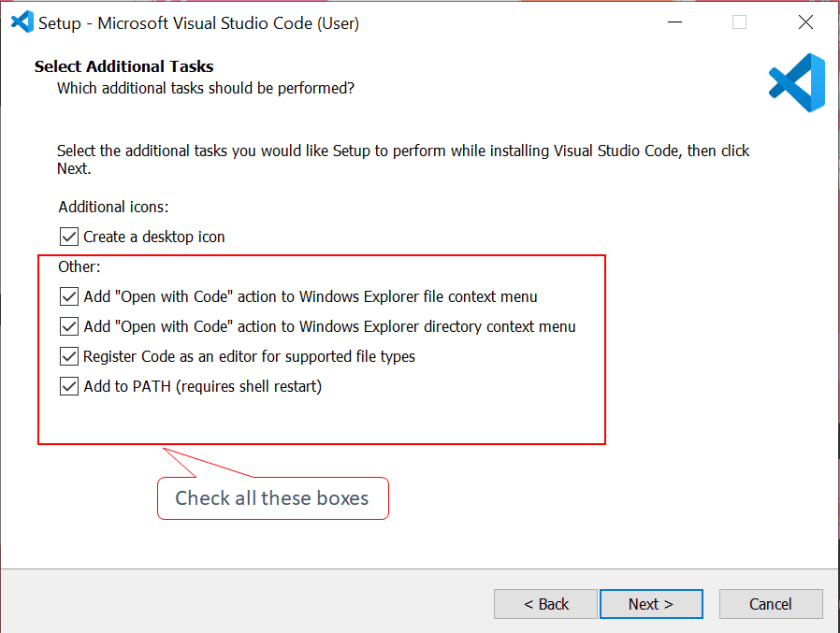
Task: Minimize the setup window
Action: tap(674, 22)
